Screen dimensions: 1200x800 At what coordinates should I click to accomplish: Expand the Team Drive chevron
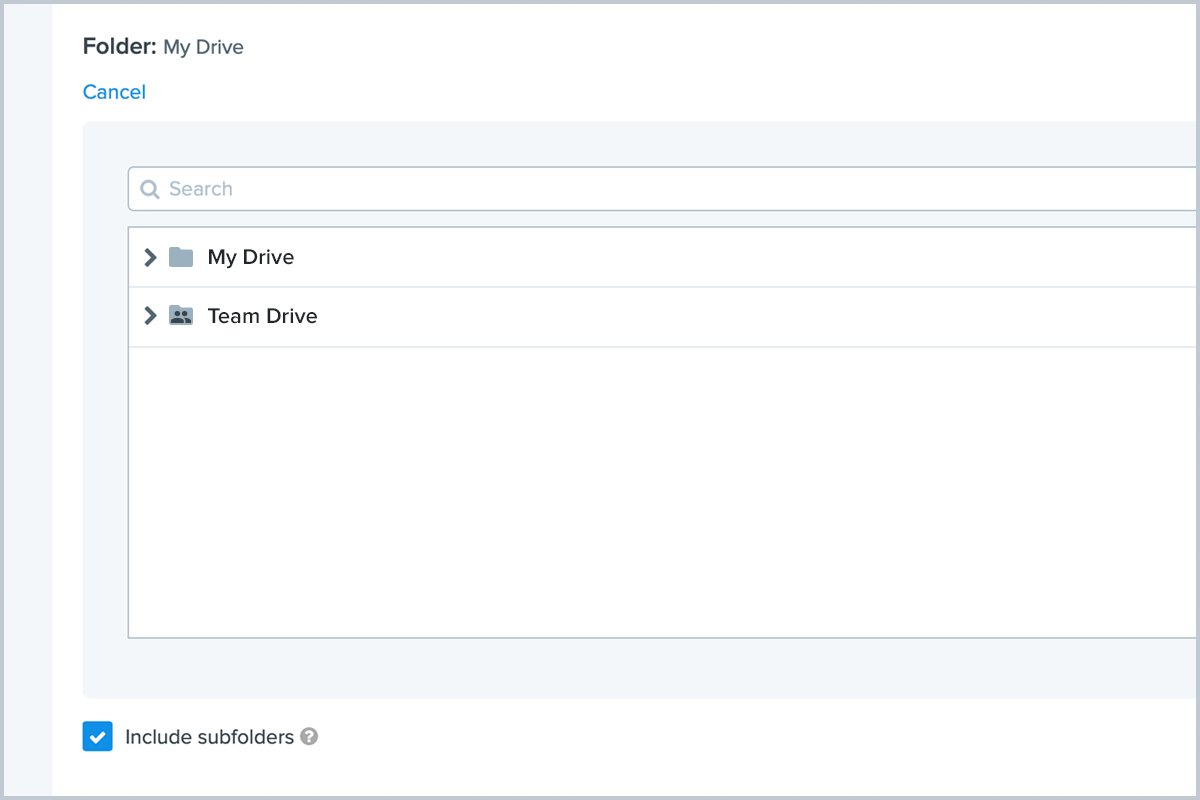[x=150, y=316]
